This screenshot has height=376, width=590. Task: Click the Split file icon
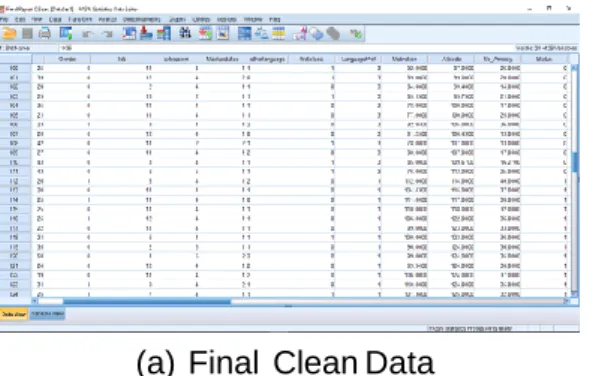(x=245, y=33)
